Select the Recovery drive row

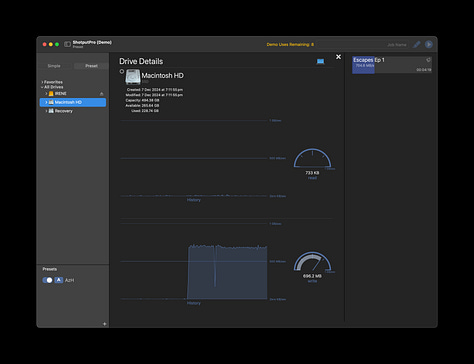[x=73, y=111]
